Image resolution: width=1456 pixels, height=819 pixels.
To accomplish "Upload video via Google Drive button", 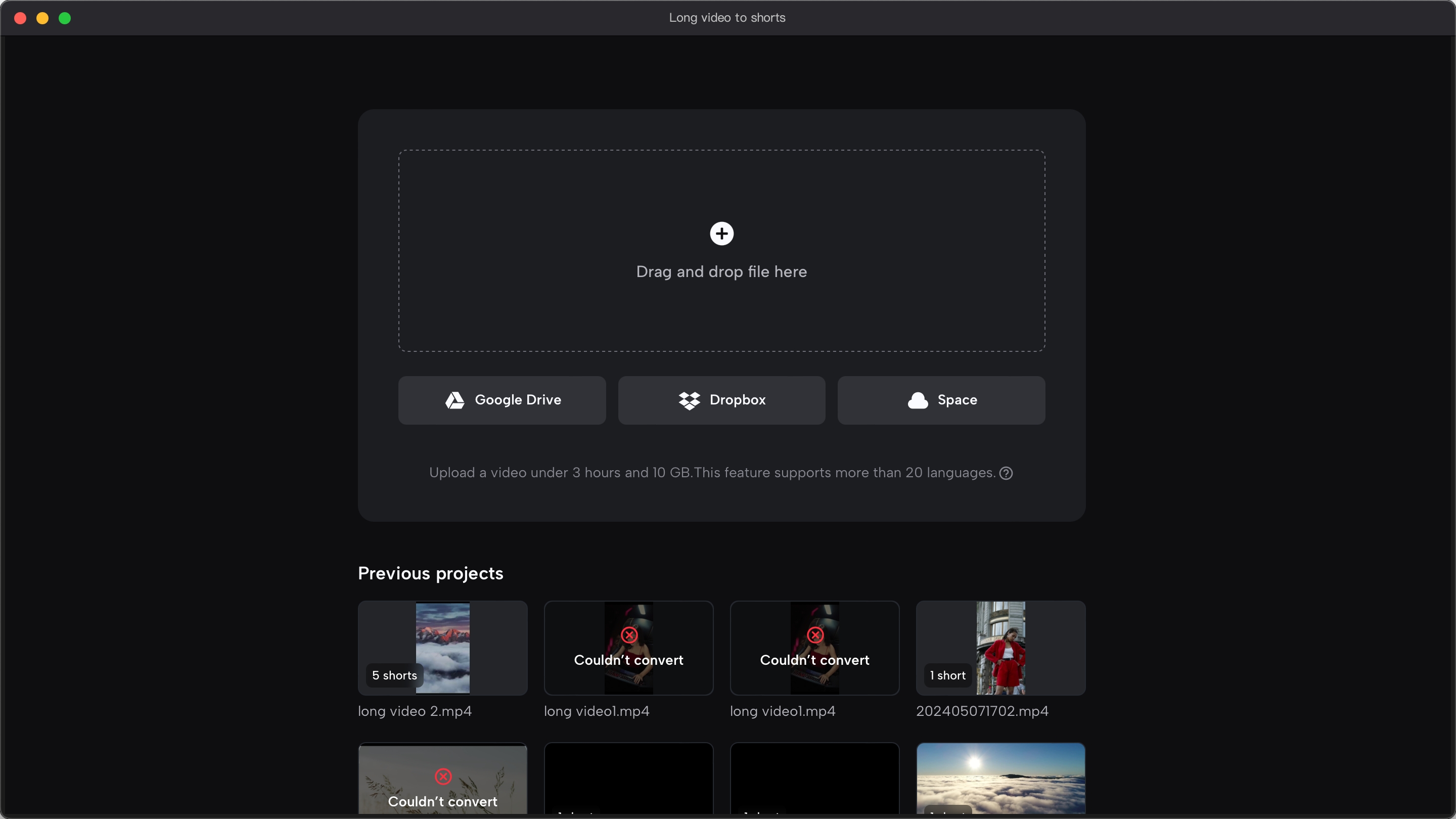I will tap(501, 400).
